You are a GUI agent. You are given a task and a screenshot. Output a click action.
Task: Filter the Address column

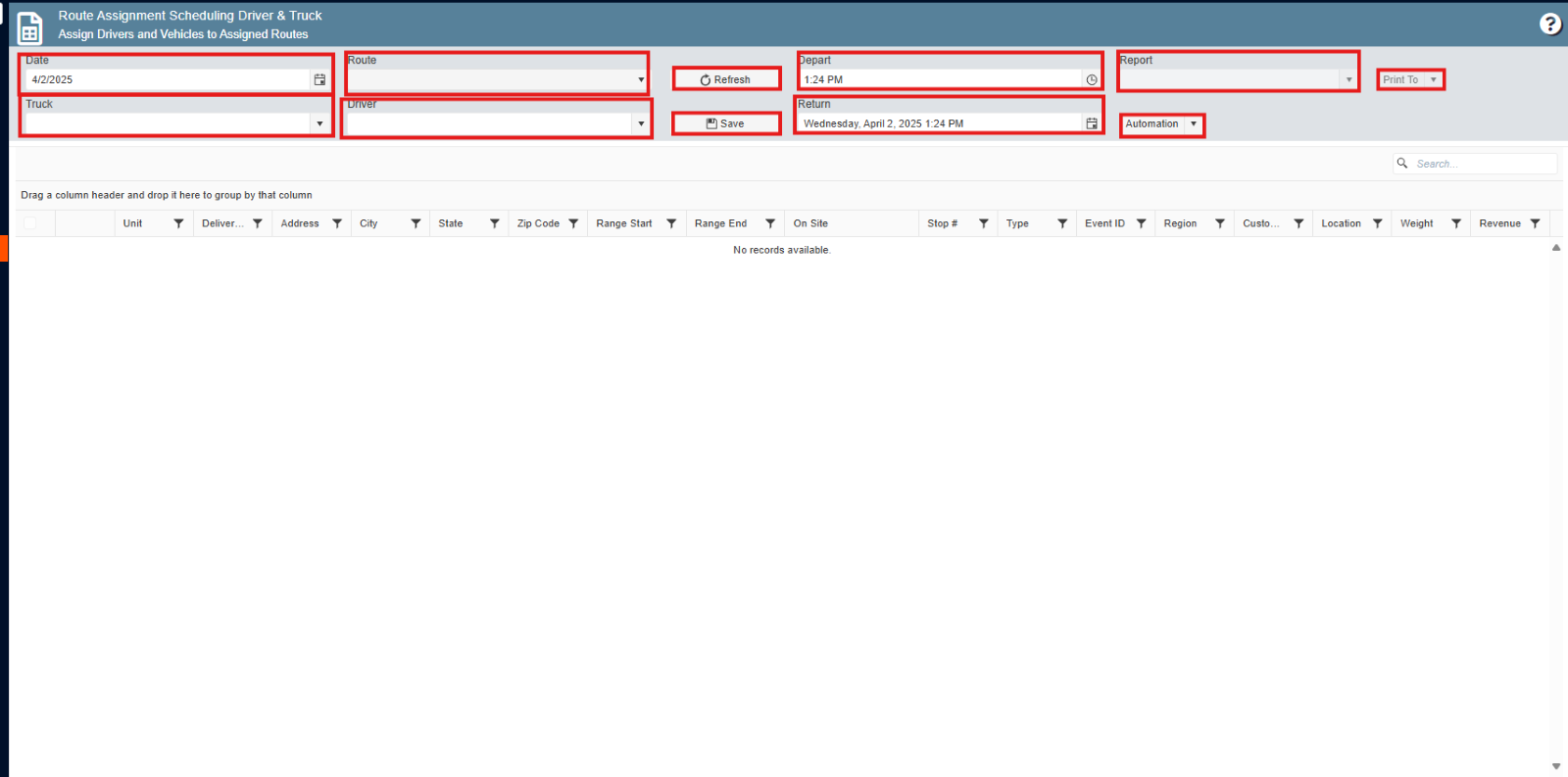[337, 223]
